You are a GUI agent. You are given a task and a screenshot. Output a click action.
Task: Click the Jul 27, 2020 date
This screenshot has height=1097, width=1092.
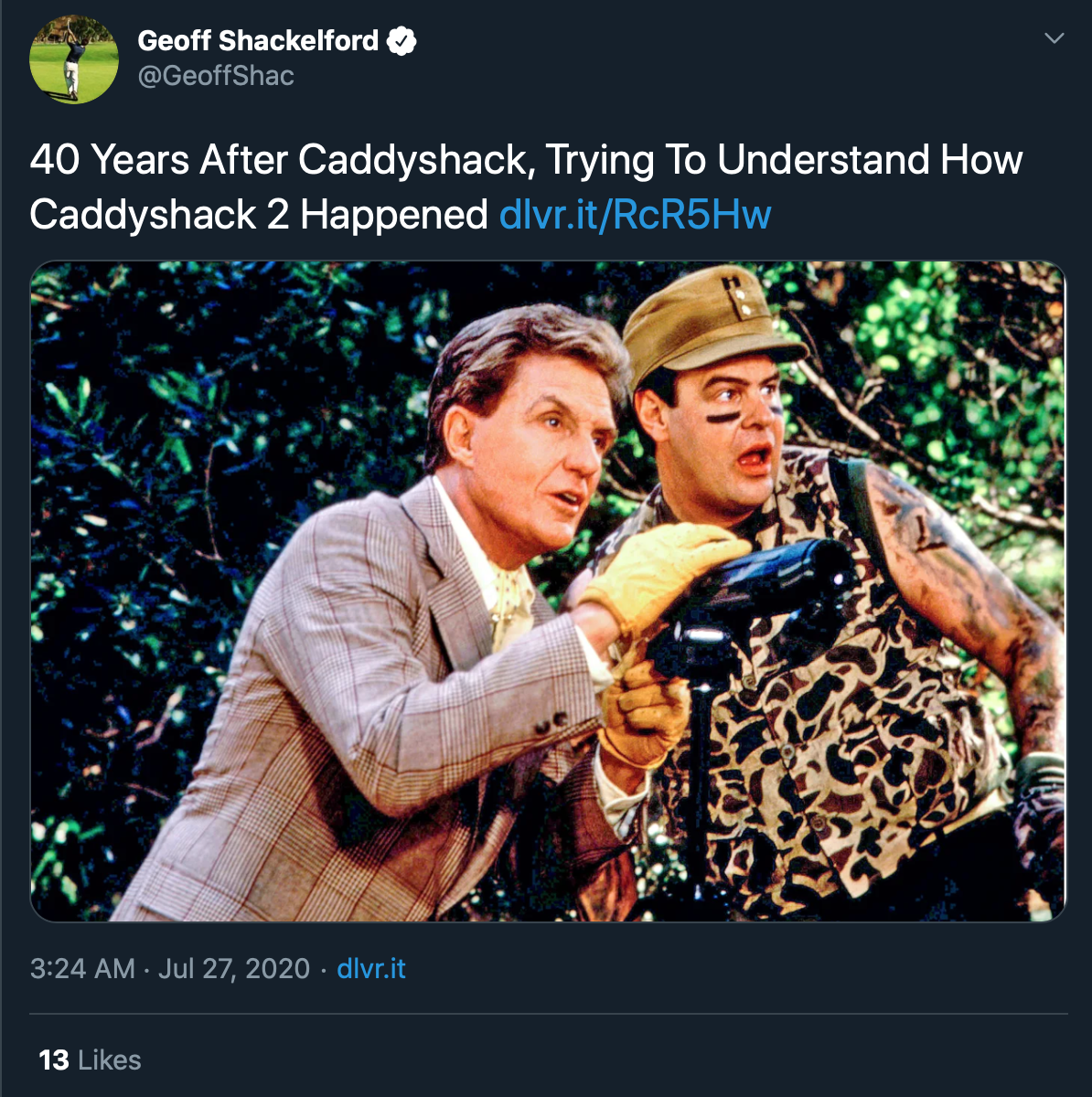234,968
